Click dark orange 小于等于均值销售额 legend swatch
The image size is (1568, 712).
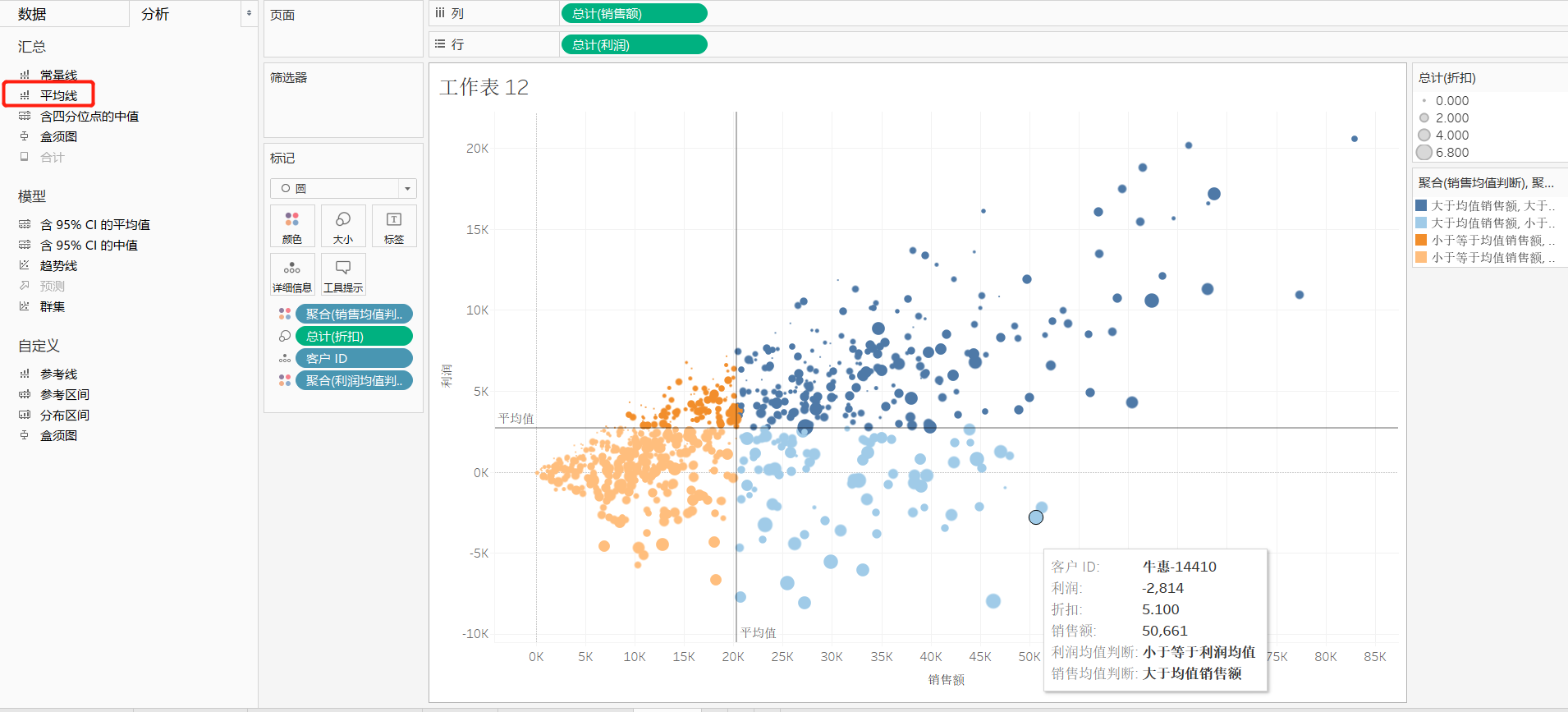[x=1421, y=240]
